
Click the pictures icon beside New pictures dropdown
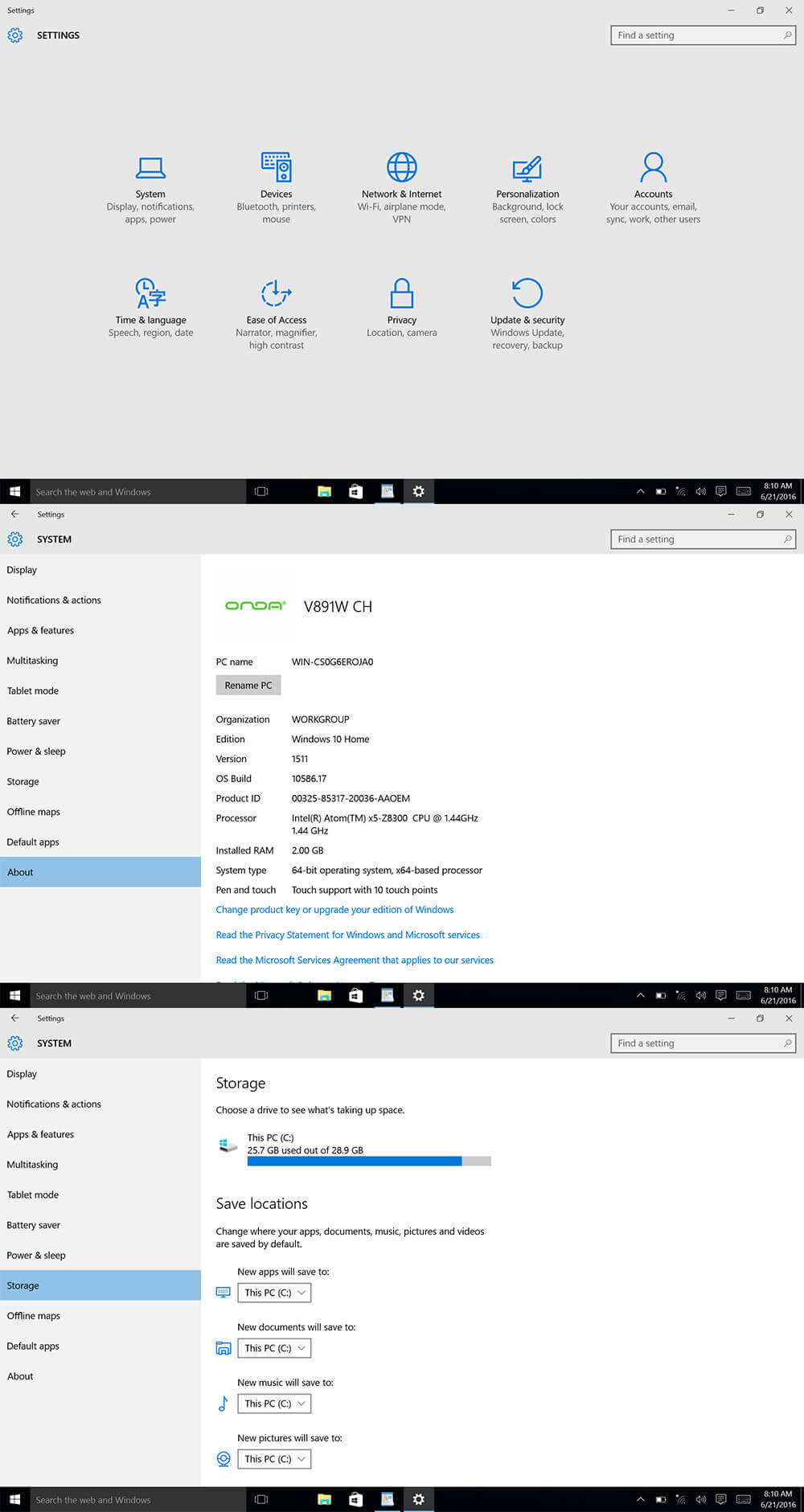click(x=224, y=1459)
